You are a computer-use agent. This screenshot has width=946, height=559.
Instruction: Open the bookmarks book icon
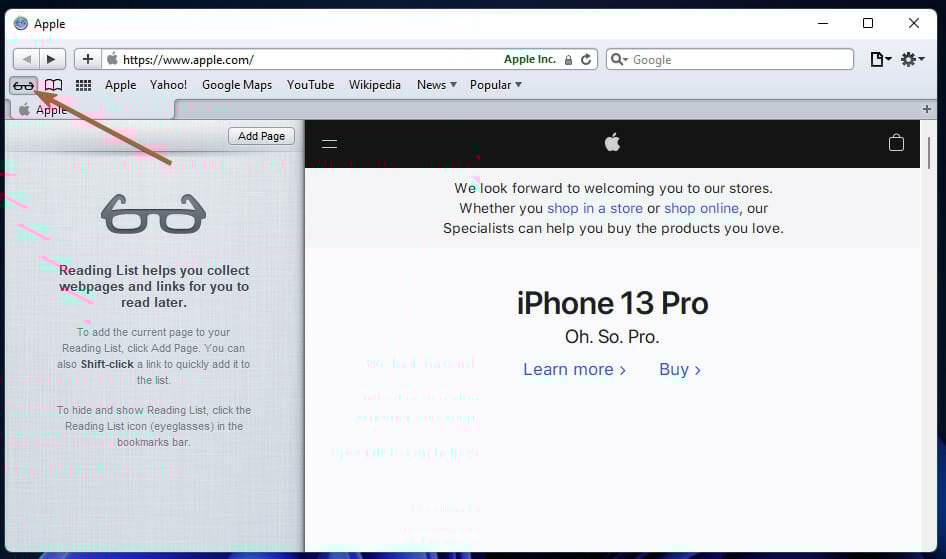[x=54, y=86]
